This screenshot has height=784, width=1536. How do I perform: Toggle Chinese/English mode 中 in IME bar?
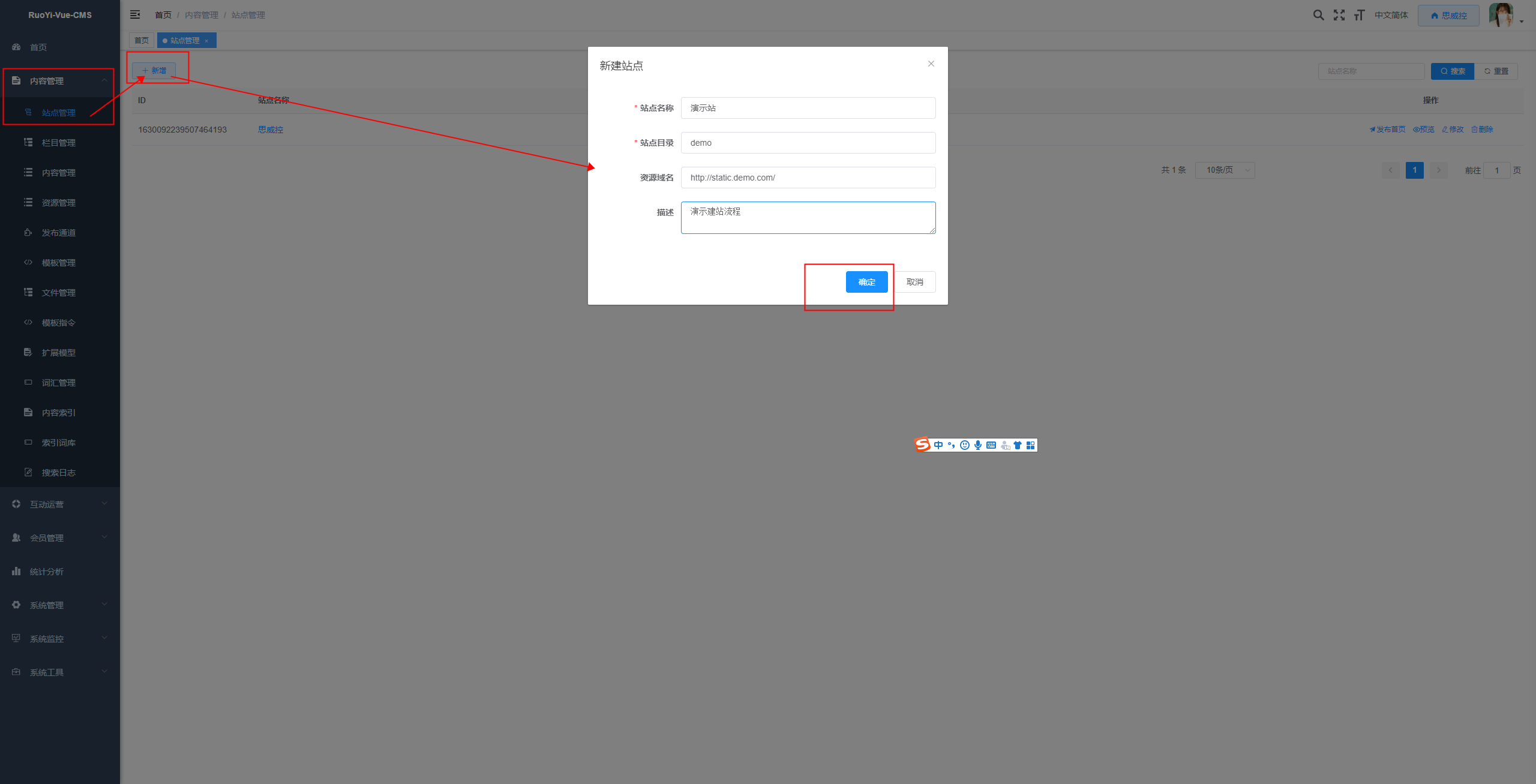click(x=938, y=445)
